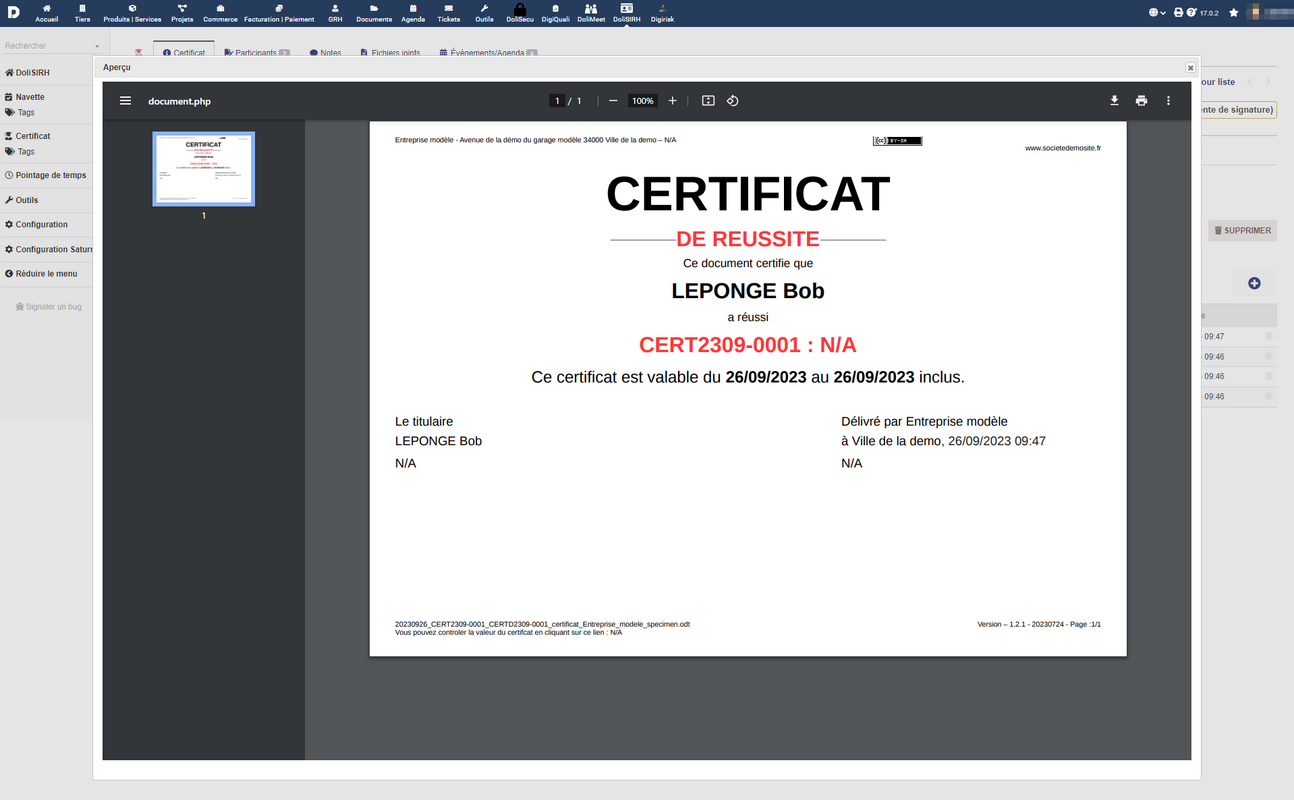The image size is (1294, 800).
Task: Click Réduire le menu
Action: point(41,274)
